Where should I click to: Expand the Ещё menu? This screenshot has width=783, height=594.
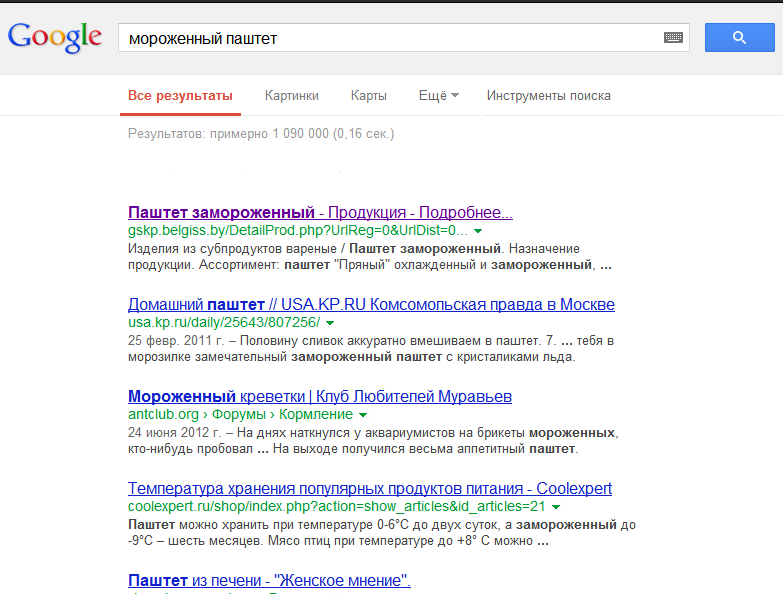tap(439, 96)
